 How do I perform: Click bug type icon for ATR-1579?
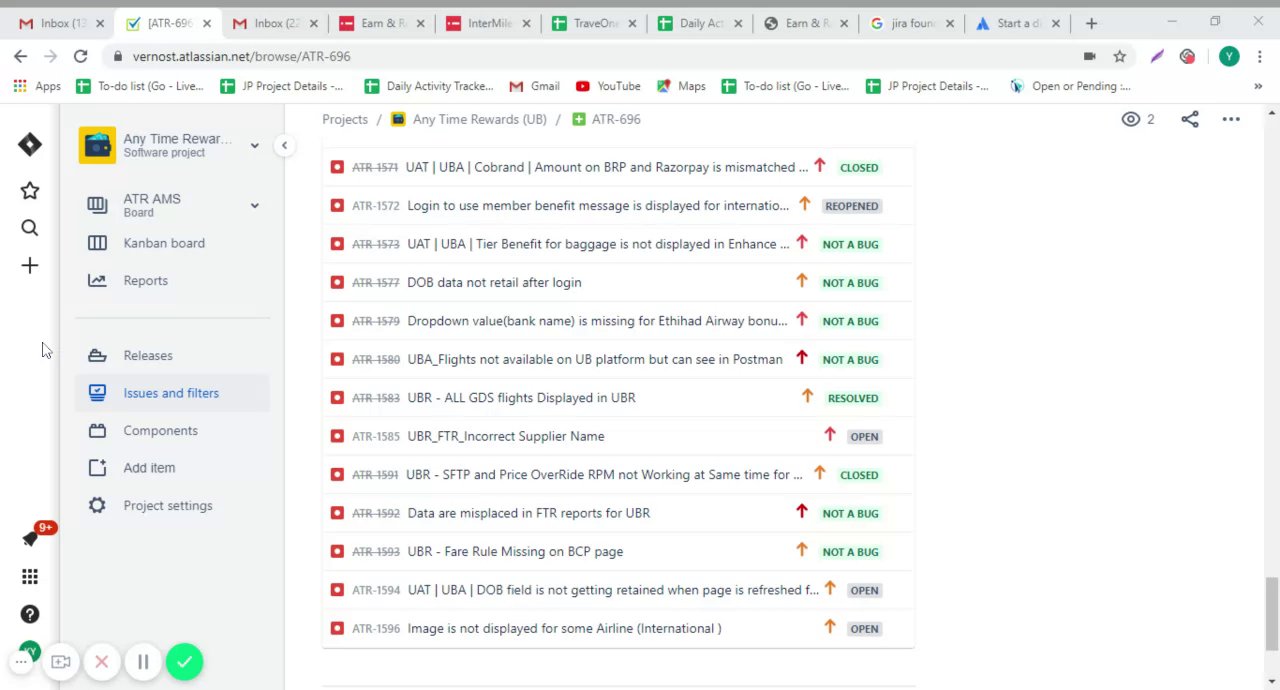tap(337, 321)
